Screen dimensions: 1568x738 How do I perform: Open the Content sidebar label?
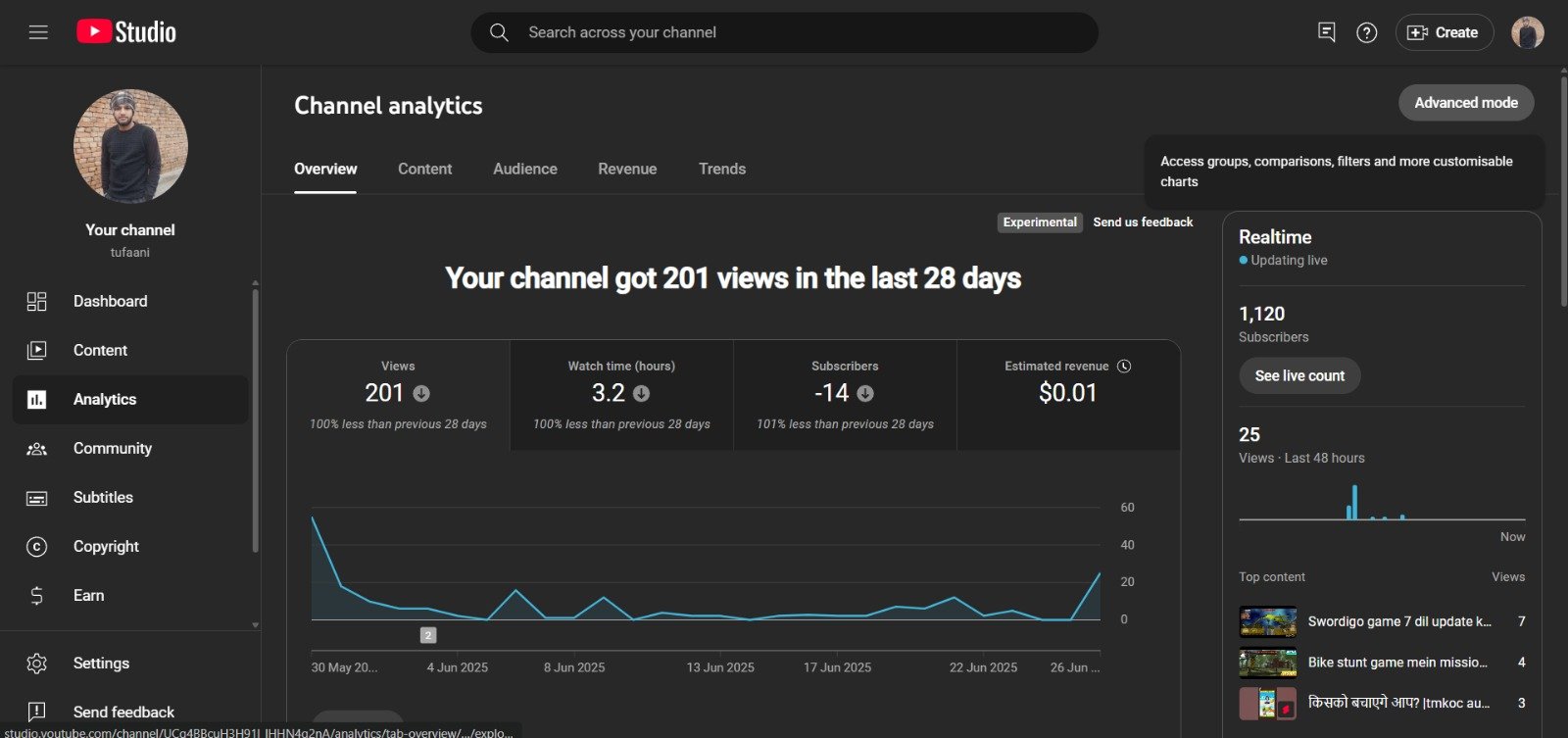[100, 350]
